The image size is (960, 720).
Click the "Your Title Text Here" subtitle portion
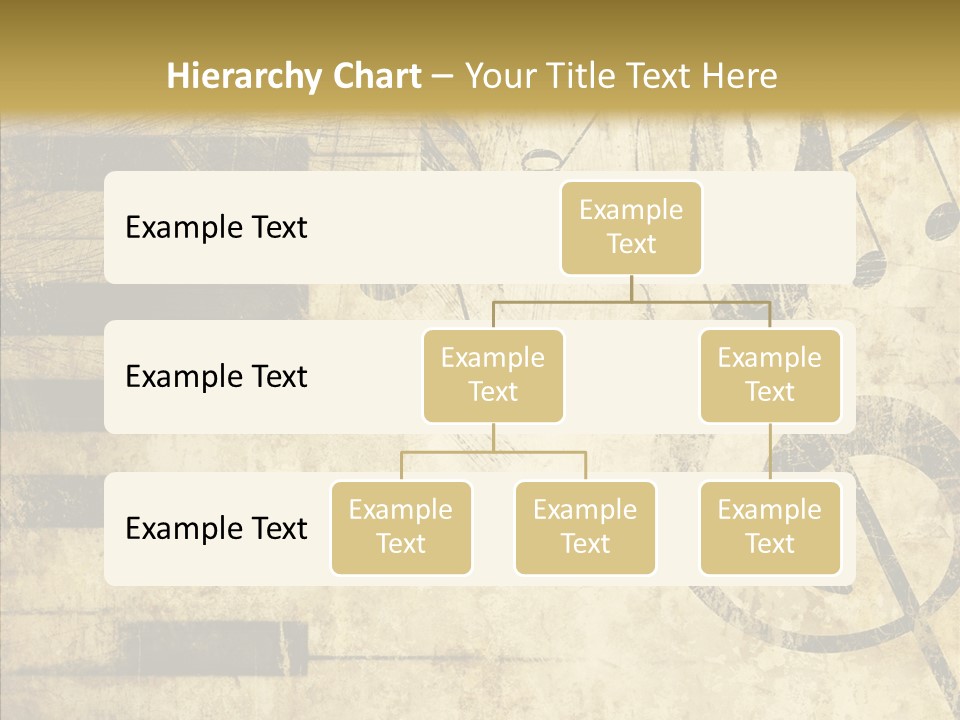click(620, 76)
